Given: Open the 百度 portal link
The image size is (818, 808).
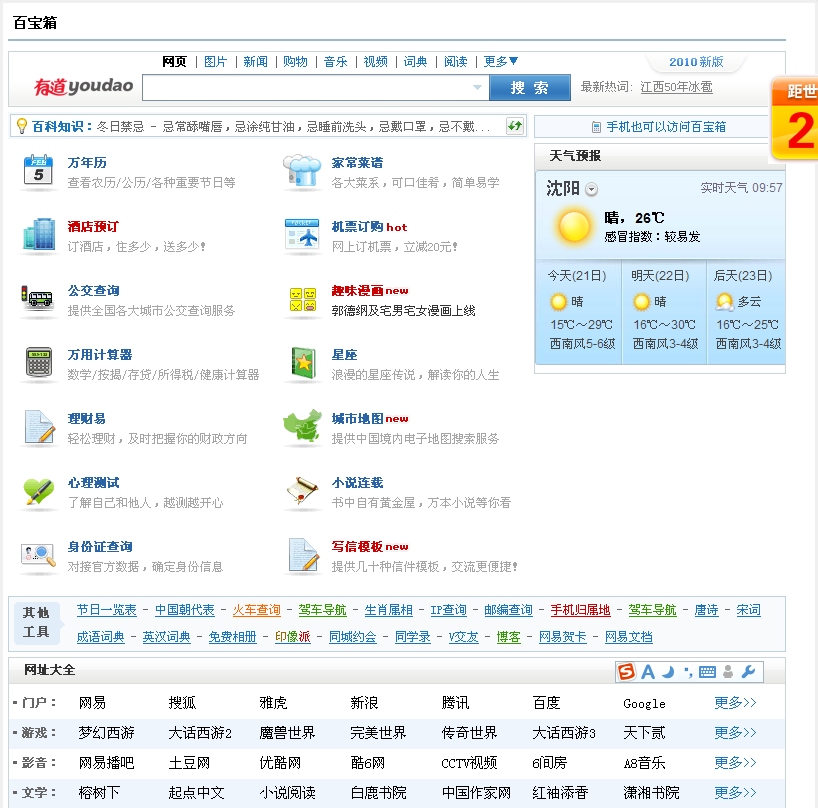Looking at the screenshot, I should [x=546, y=703].
